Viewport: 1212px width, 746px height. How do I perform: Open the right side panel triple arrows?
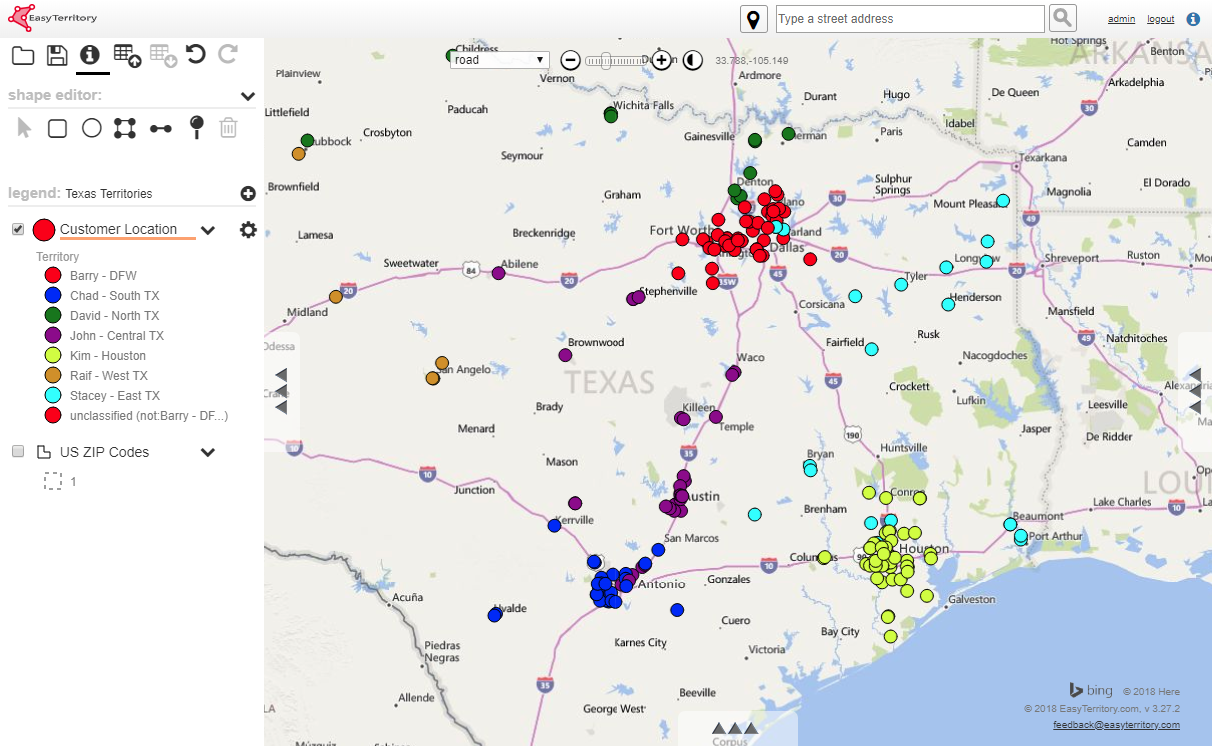coord(1194,391)
